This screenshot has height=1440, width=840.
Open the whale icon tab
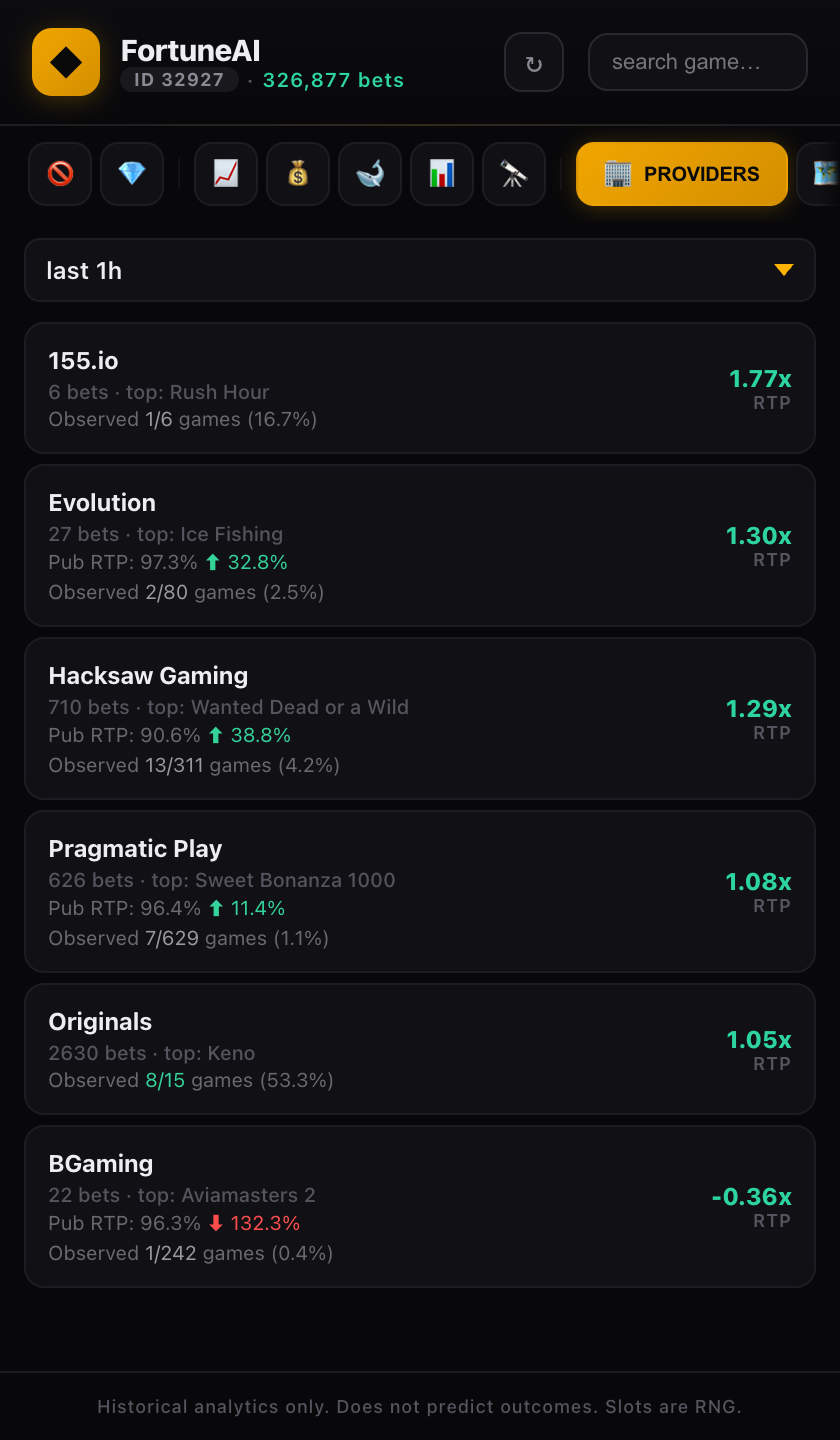point(370,174)
